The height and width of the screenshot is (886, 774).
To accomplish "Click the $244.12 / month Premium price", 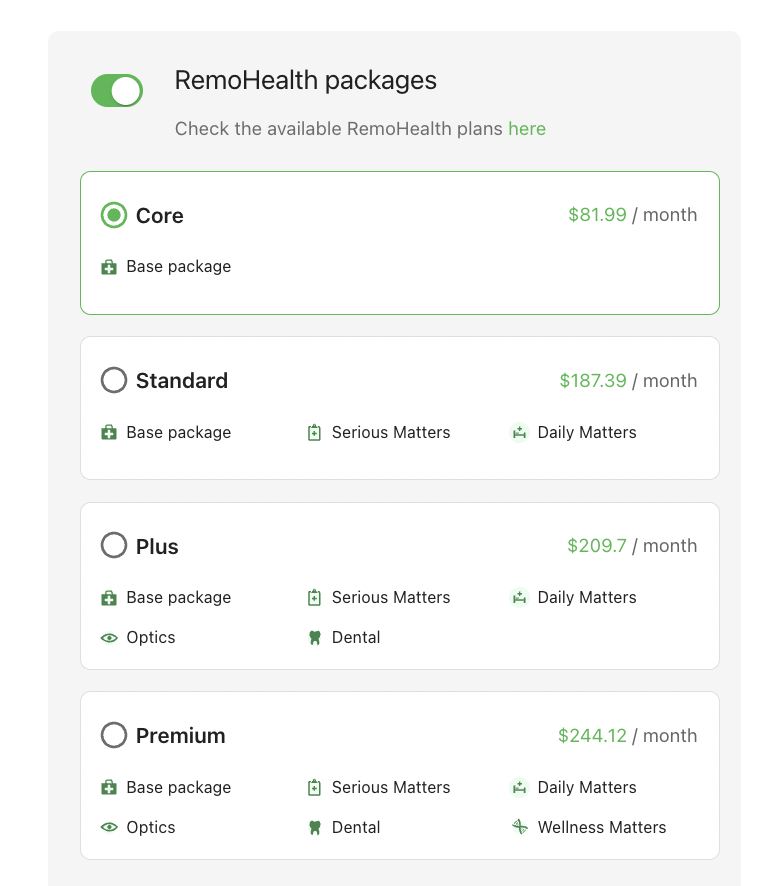I will point(627,736).
